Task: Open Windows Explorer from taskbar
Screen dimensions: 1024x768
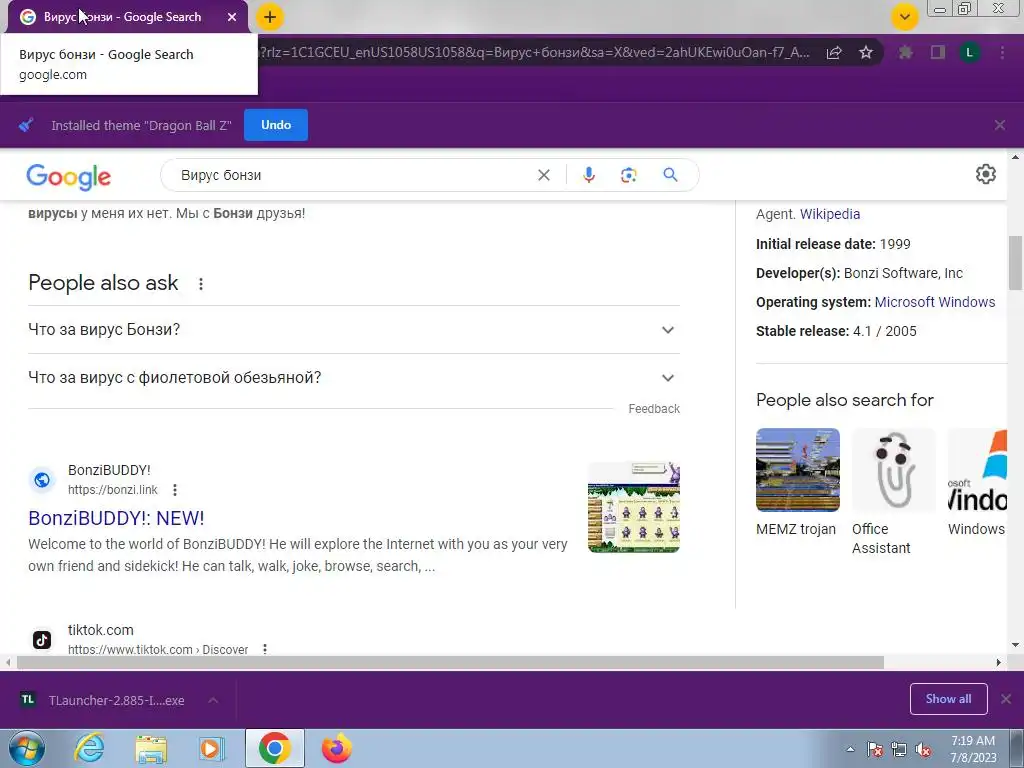Action: pyautogui.click(x=151, y=748)
